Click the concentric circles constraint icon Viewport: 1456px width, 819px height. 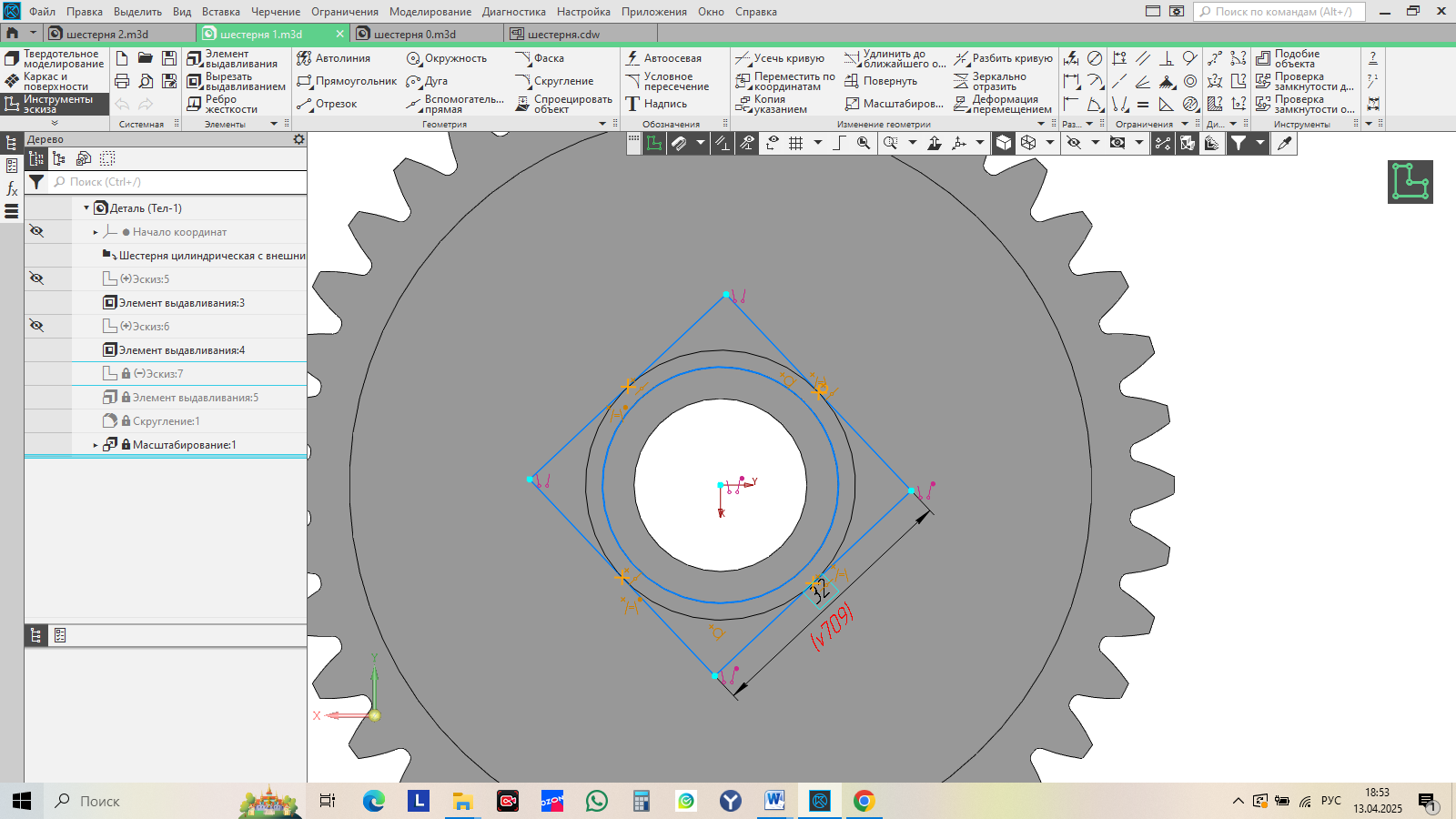[x=1190, y=81]
